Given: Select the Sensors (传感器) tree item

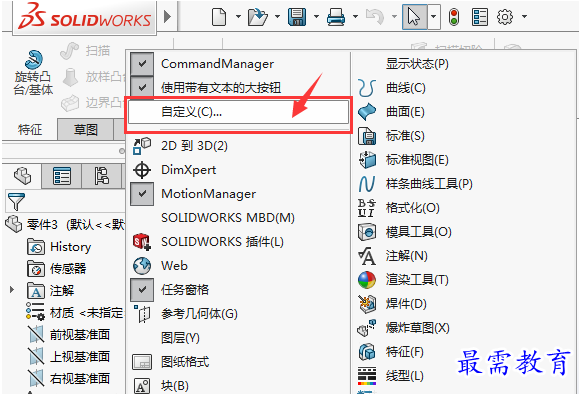Looking at the screenshot, I should 56,268.
